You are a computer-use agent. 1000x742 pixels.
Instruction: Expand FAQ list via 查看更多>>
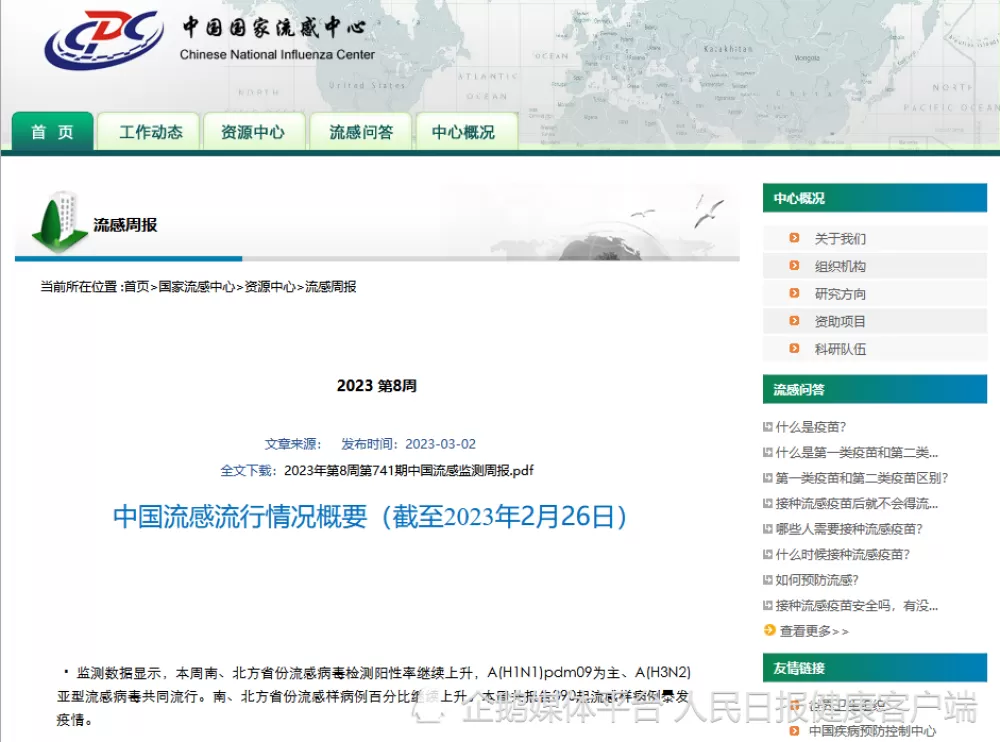(x=814, y=631)
